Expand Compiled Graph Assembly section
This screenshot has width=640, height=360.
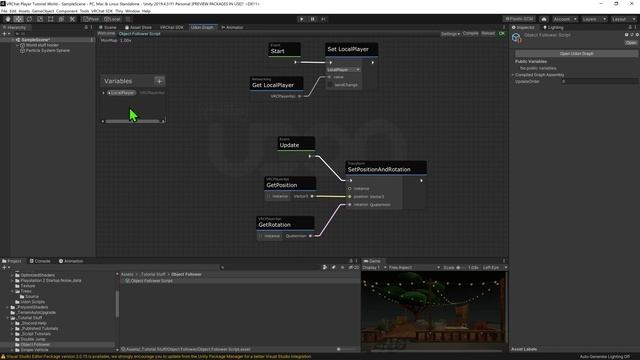513,75
